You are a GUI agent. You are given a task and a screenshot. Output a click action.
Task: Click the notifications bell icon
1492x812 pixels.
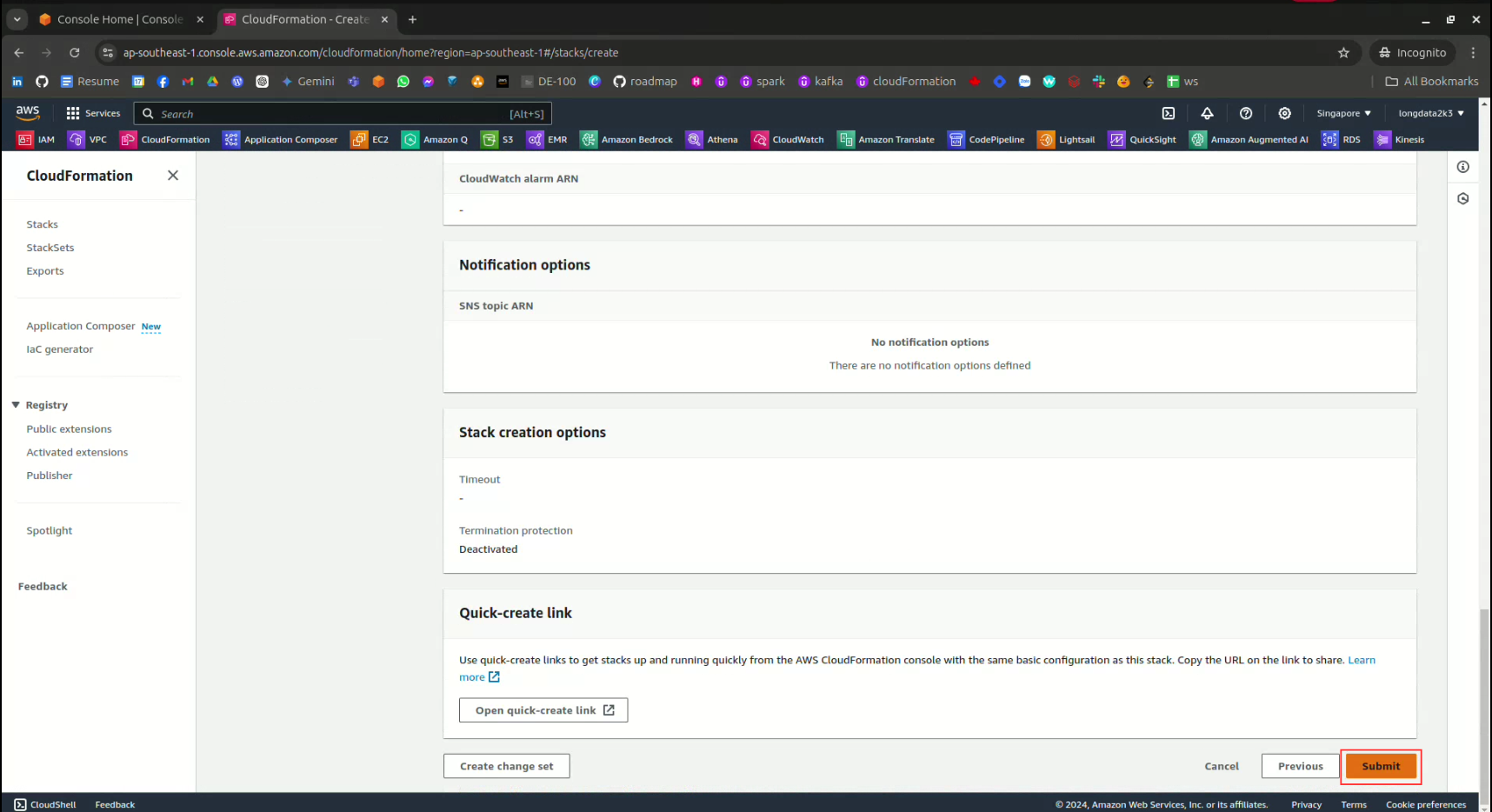(x=1207, y=114)
